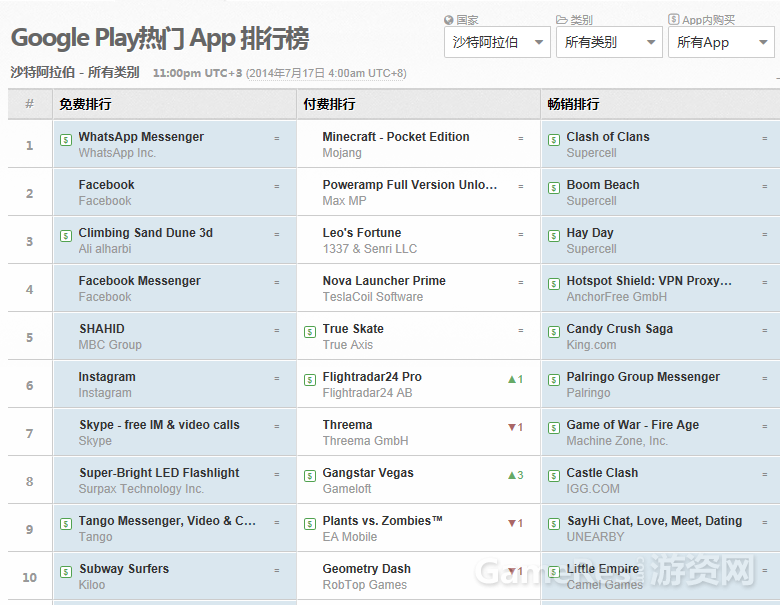Open Nova Launcher Prime link
The width and height of the screenshot is (780, 605).
click(x=384, y=281)
